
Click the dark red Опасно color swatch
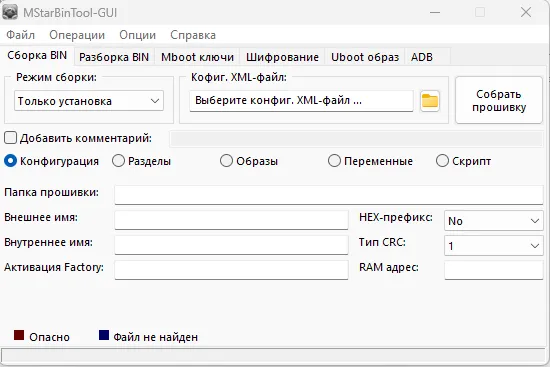point(19,335)
